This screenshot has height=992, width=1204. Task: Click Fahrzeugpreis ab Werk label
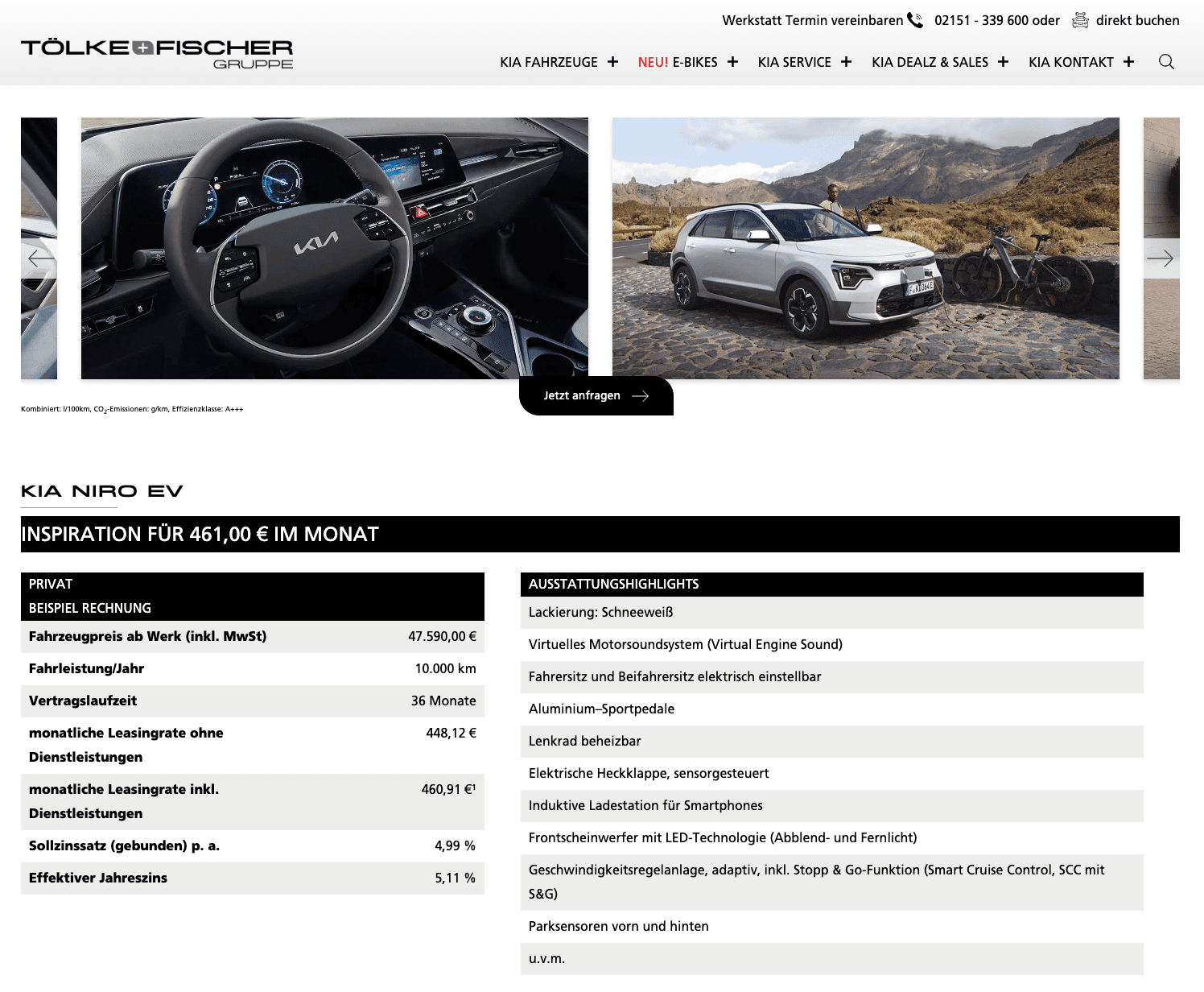coord(148,636)
